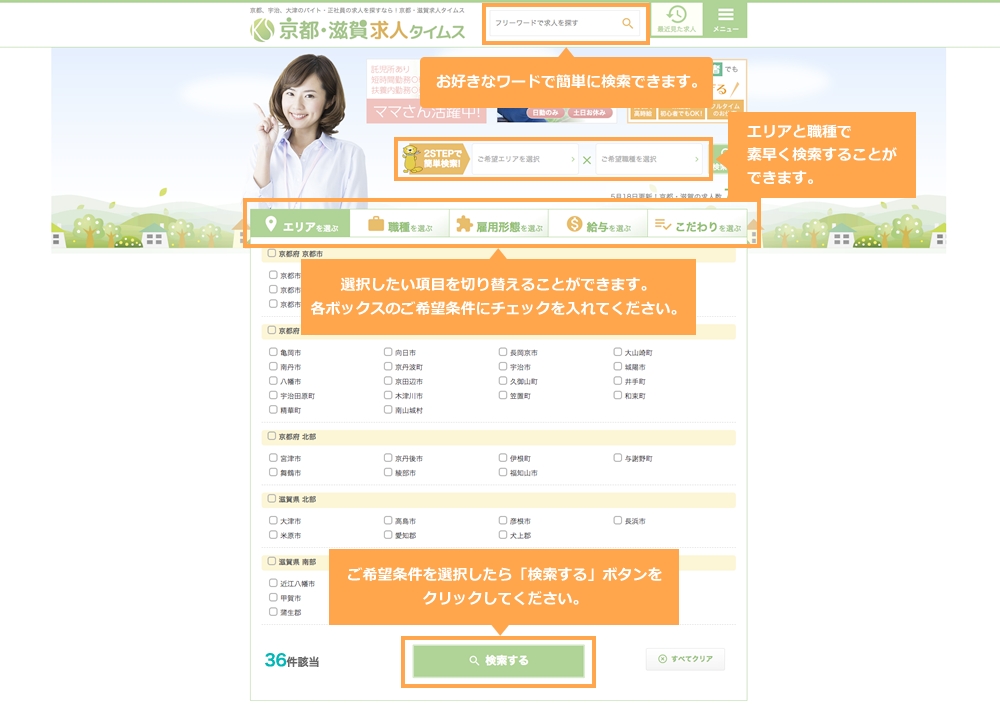Click the 京都・滋賀求人タイムス logo
1000x709 pixels.
coord(358,30)
